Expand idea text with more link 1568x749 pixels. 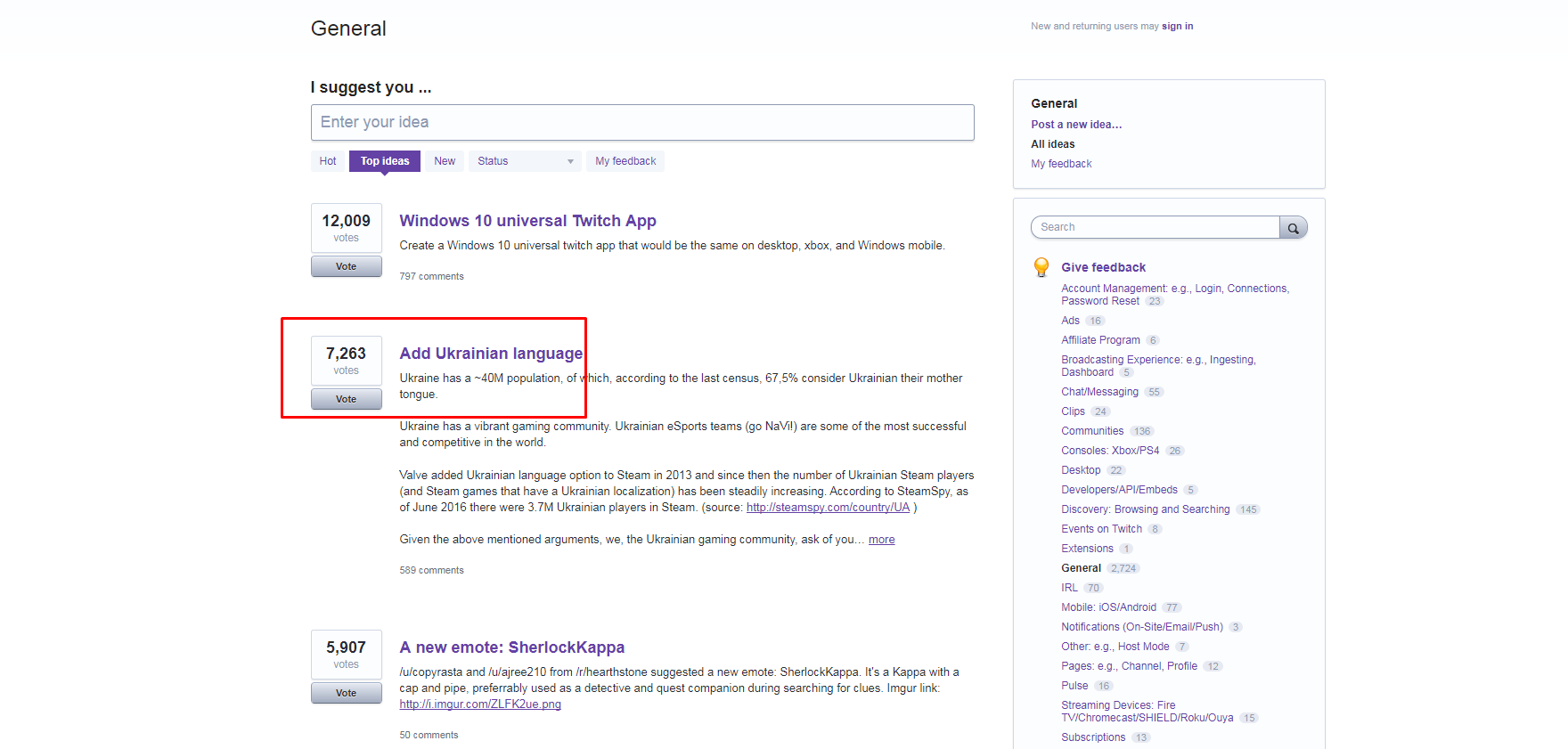(881, 540)
